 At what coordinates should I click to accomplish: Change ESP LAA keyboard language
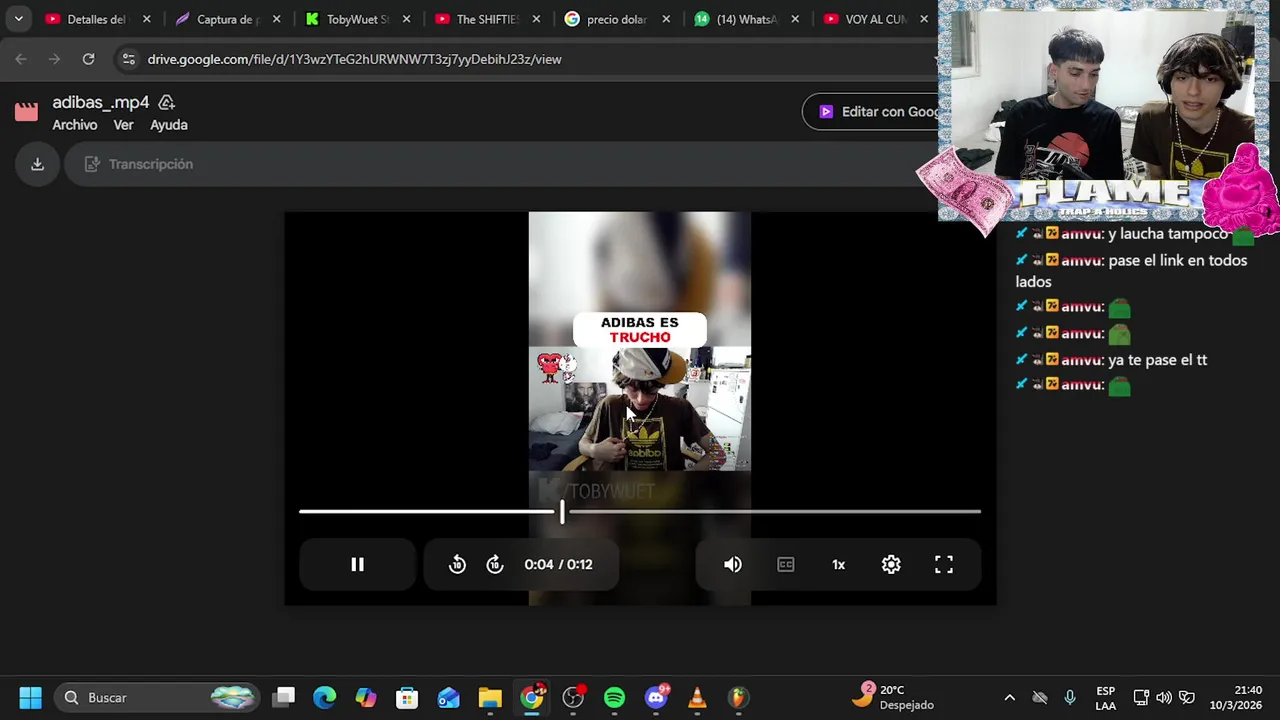(1105, 697)
